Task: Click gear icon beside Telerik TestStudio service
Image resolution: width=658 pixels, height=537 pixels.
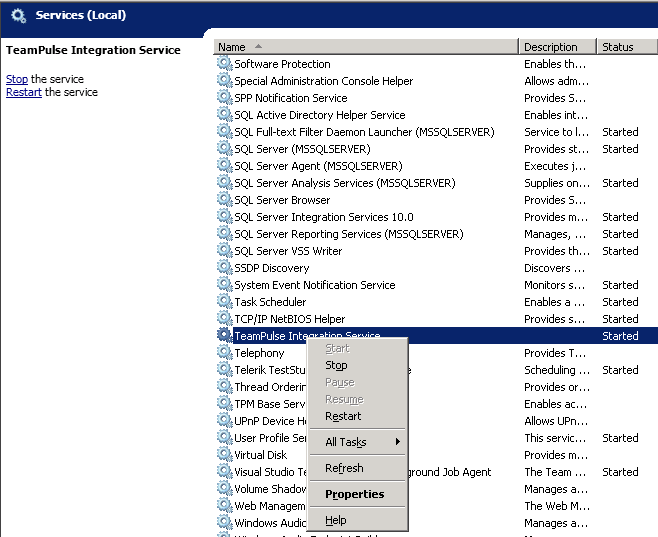Action: tap(225, 369)
